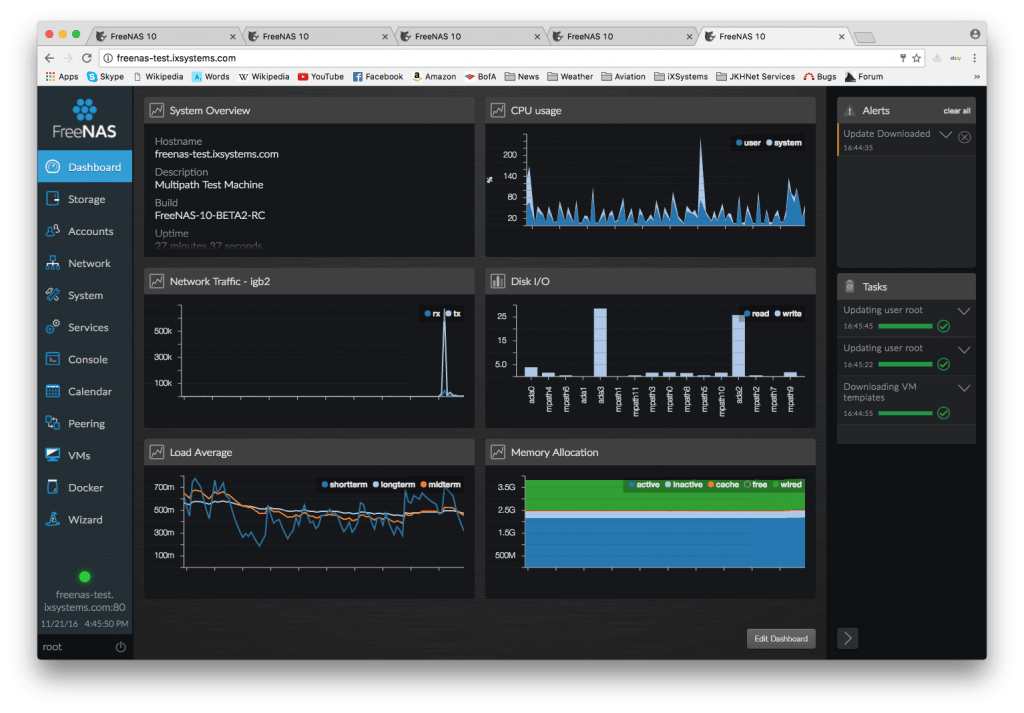Expand the Downloading VM templates task

[x=964, y=388]
